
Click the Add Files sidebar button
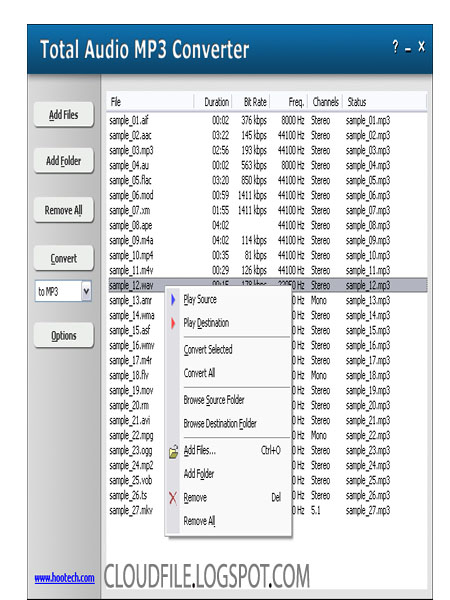[64, 114]
